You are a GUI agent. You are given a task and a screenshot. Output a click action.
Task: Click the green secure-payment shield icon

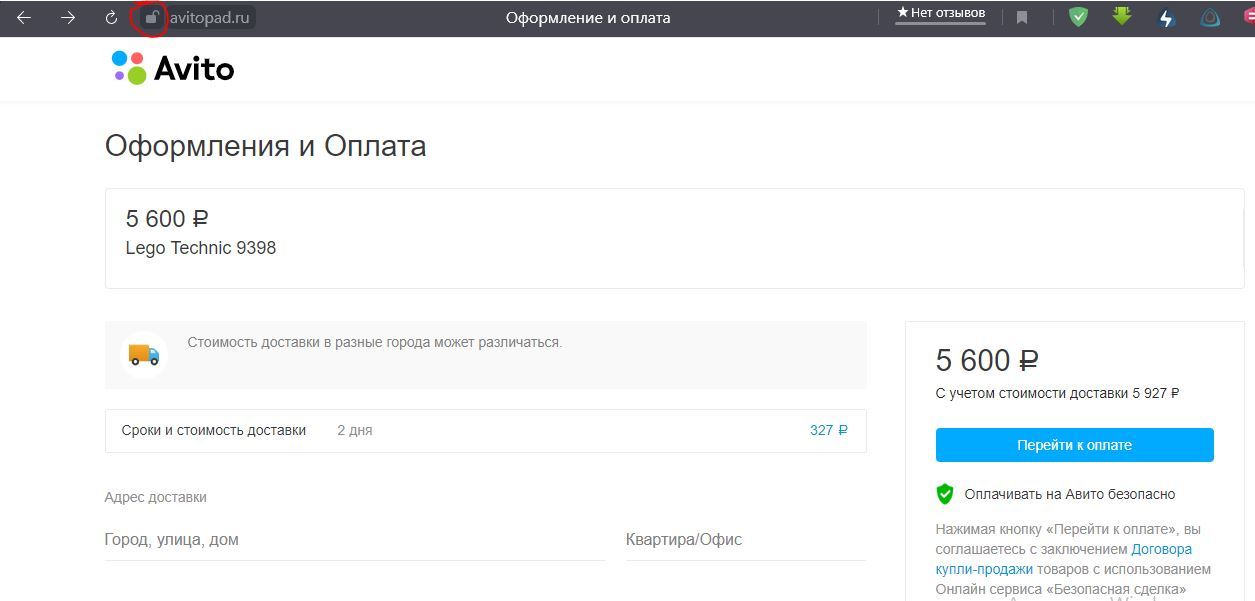pos(945,494)
